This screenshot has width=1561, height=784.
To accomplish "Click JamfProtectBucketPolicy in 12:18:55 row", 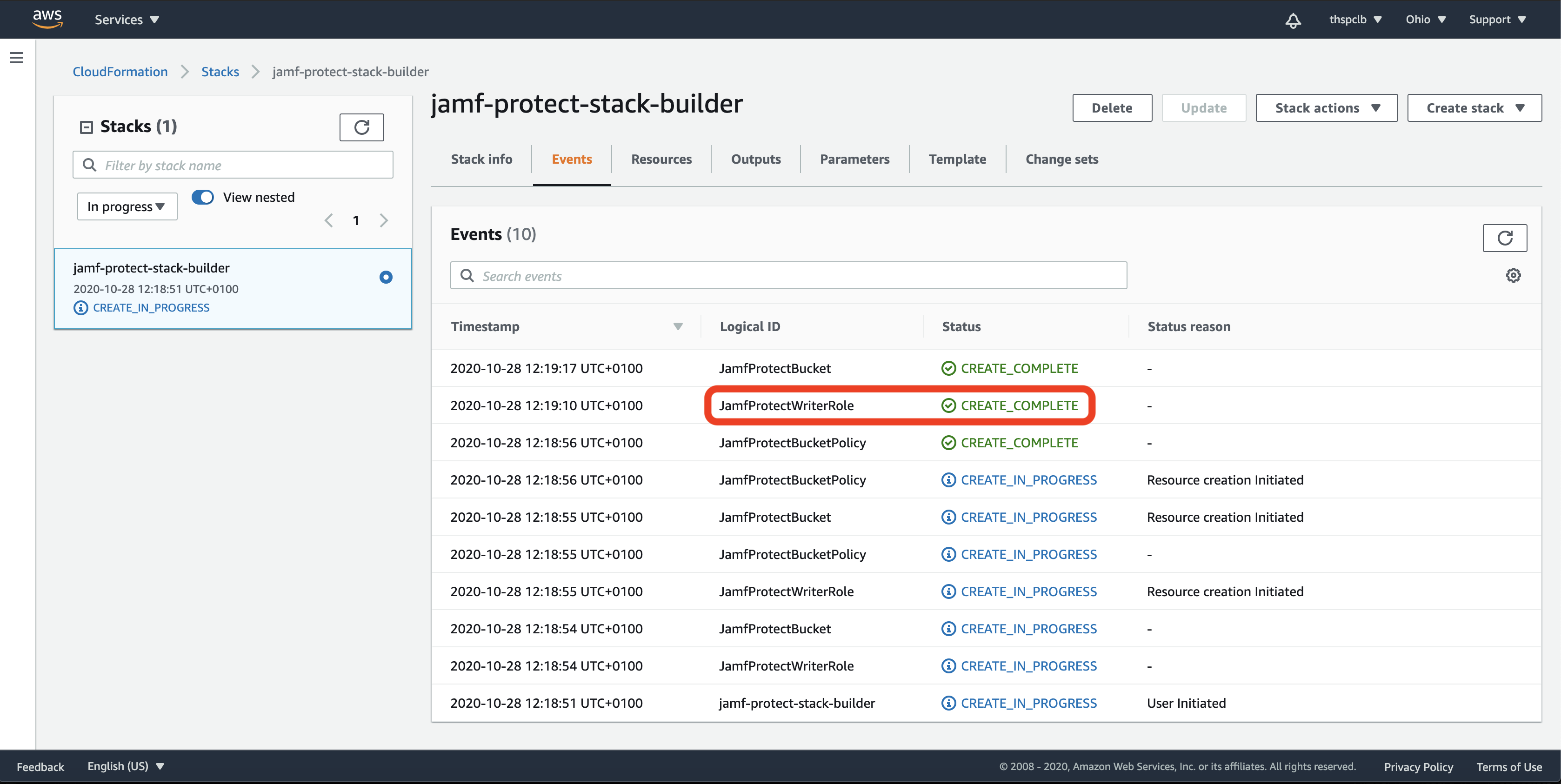I will point(792,554).
